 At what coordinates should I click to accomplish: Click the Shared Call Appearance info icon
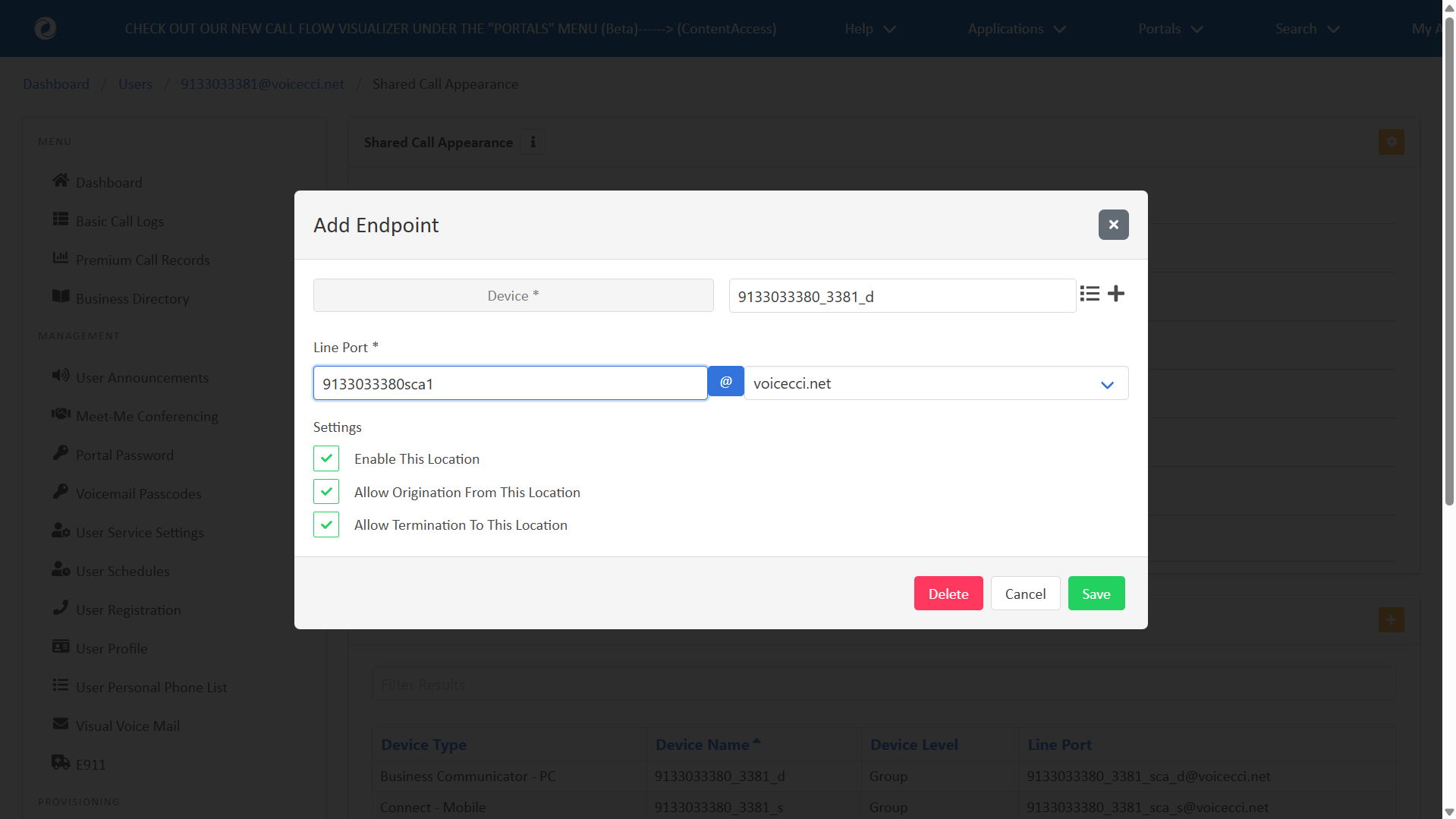click(x=533, y=143)
